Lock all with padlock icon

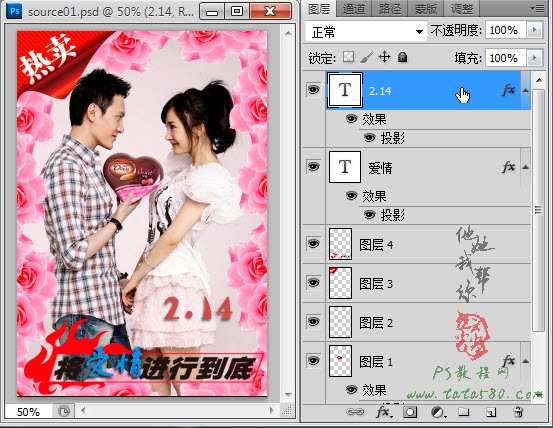point(402,57)
